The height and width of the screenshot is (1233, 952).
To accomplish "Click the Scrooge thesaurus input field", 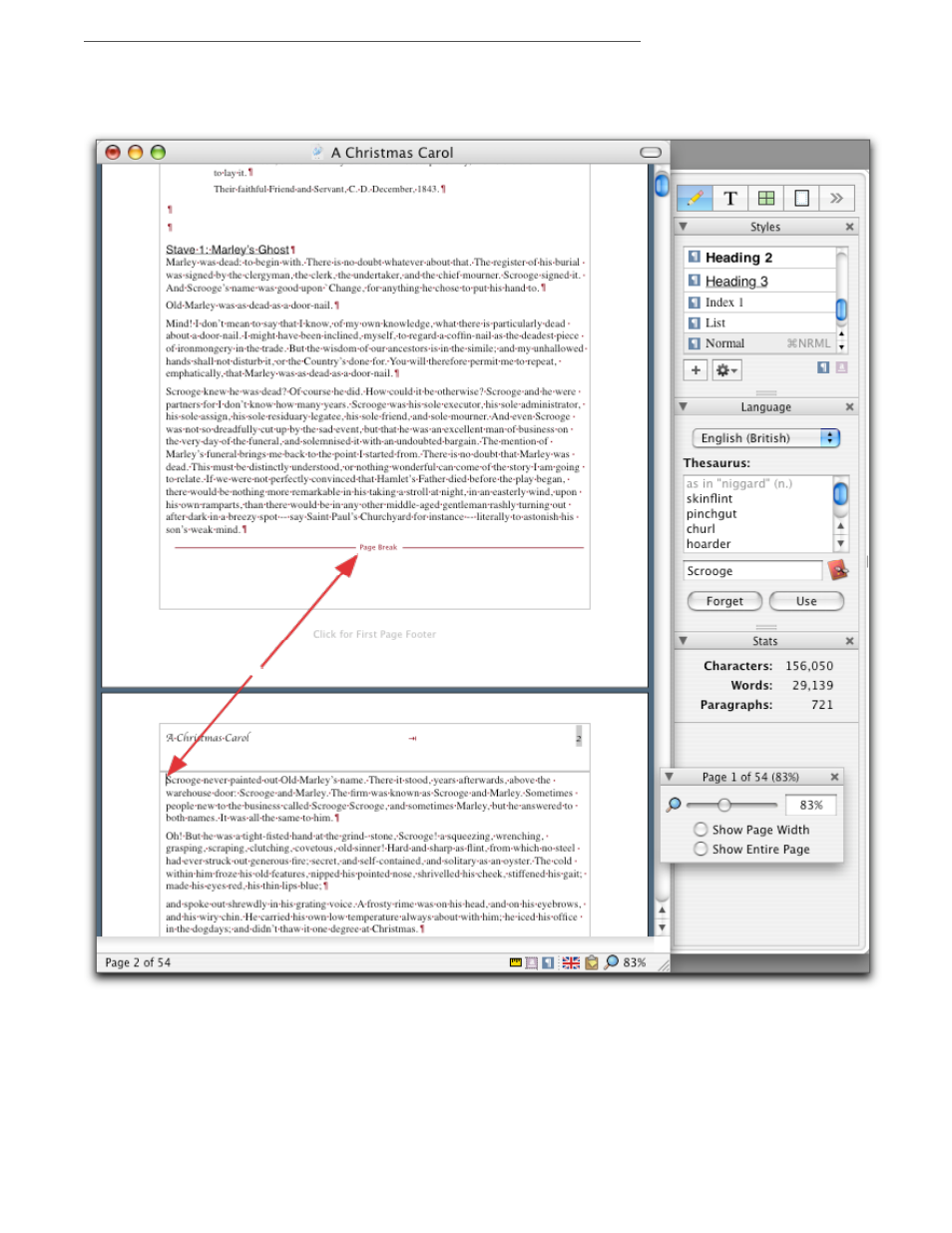I will pos(753,571).
